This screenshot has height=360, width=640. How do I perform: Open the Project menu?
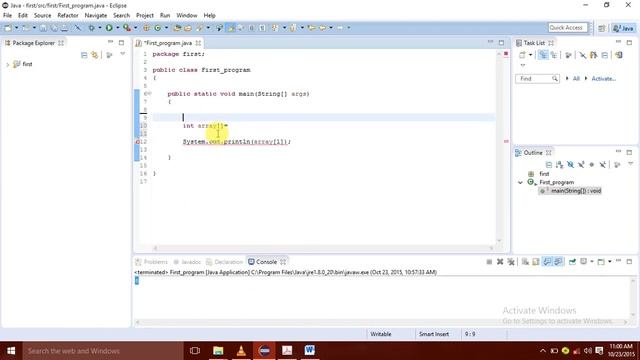145,16
